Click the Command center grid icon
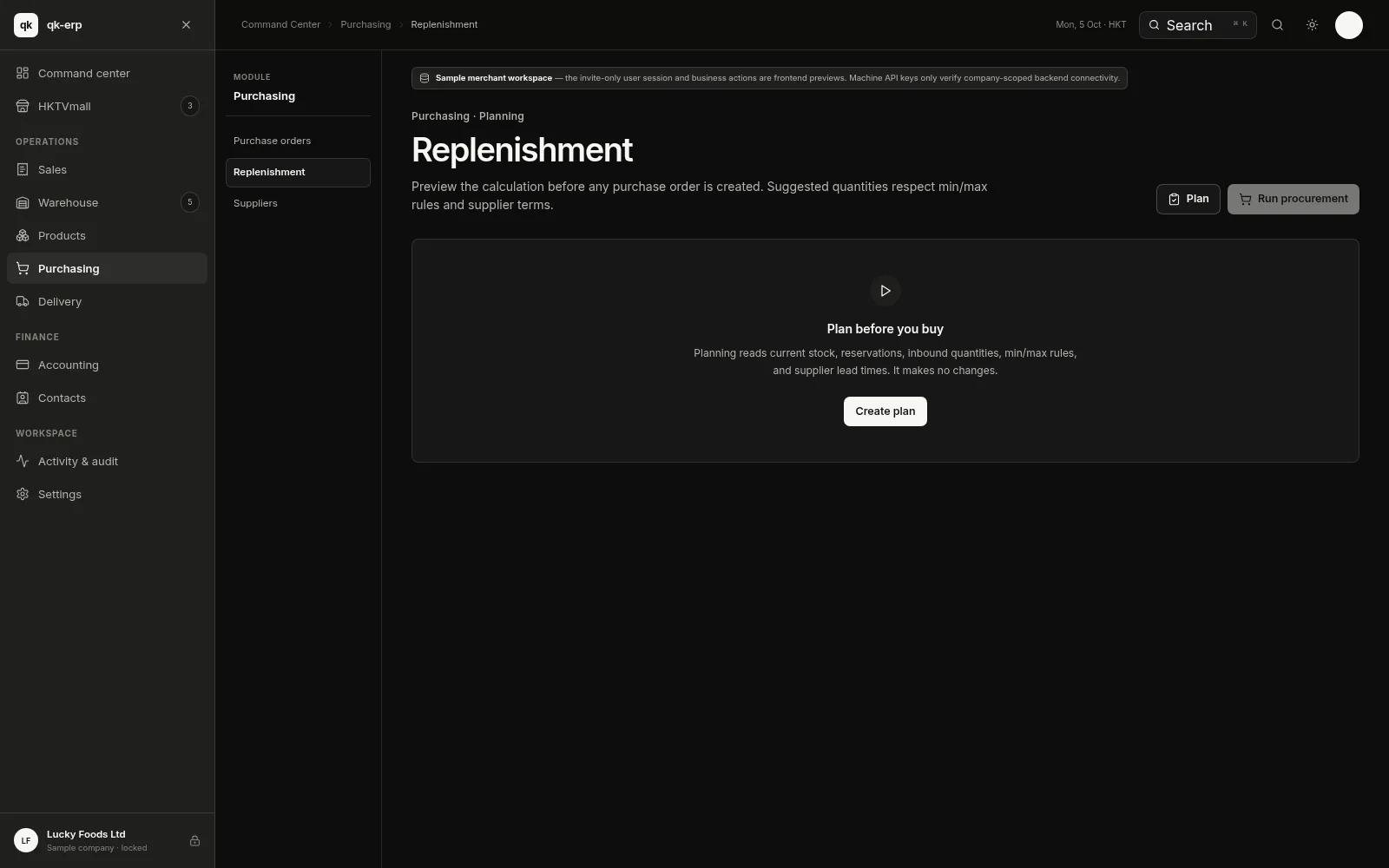The height and width of the screenshot is (868, 1389). point(23,73)
